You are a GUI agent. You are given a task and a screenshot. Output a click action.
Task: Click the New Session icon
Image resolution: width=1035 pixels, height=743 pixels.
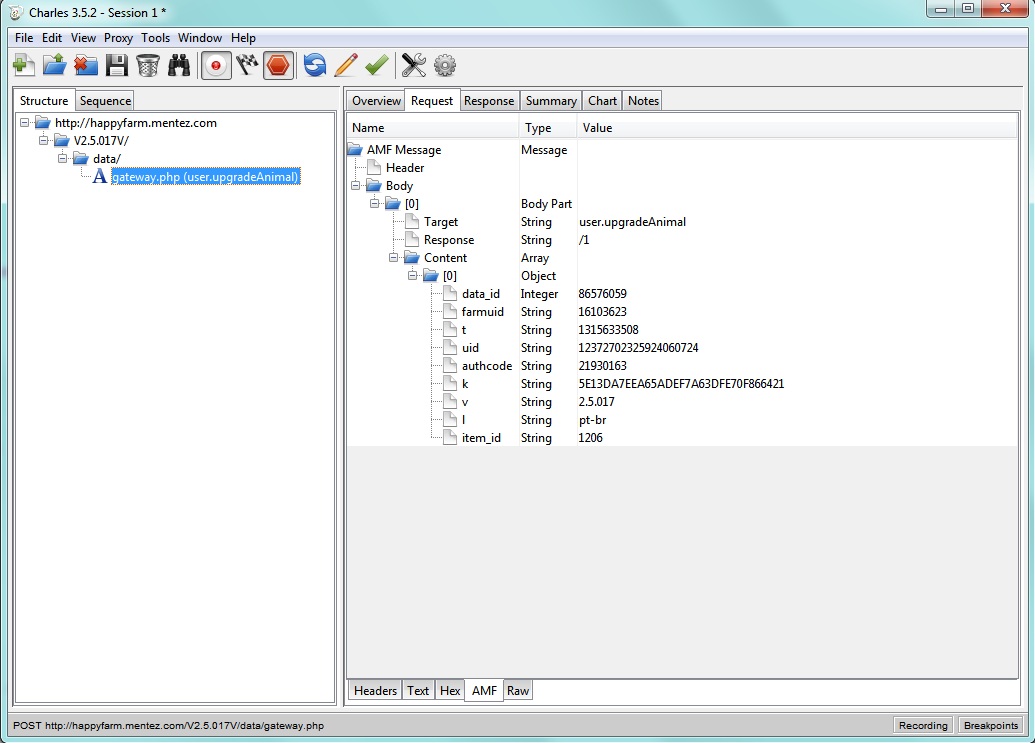point(23,65)
